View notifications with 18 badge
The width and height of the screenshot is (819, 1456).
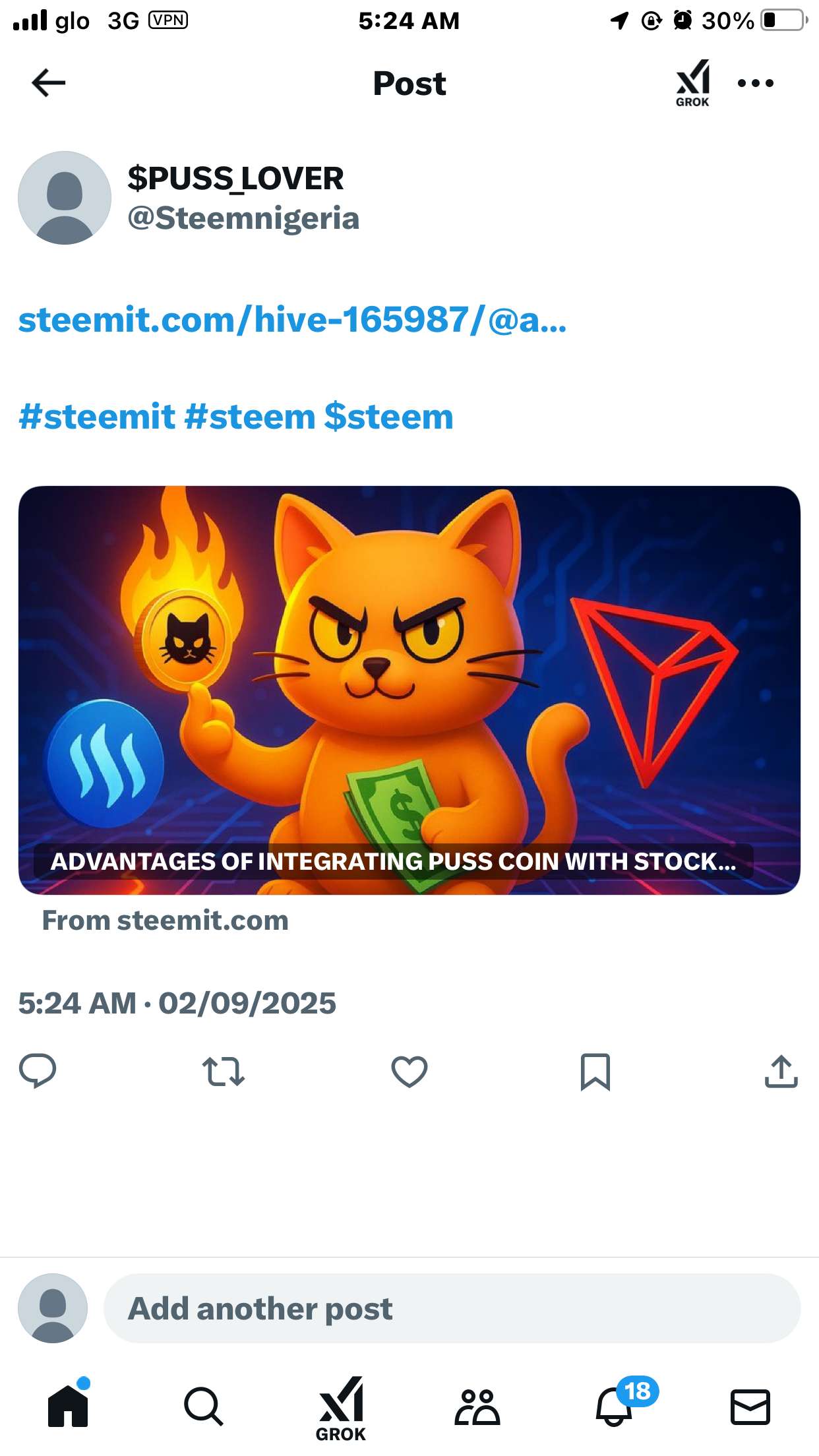pos(615,1406)
